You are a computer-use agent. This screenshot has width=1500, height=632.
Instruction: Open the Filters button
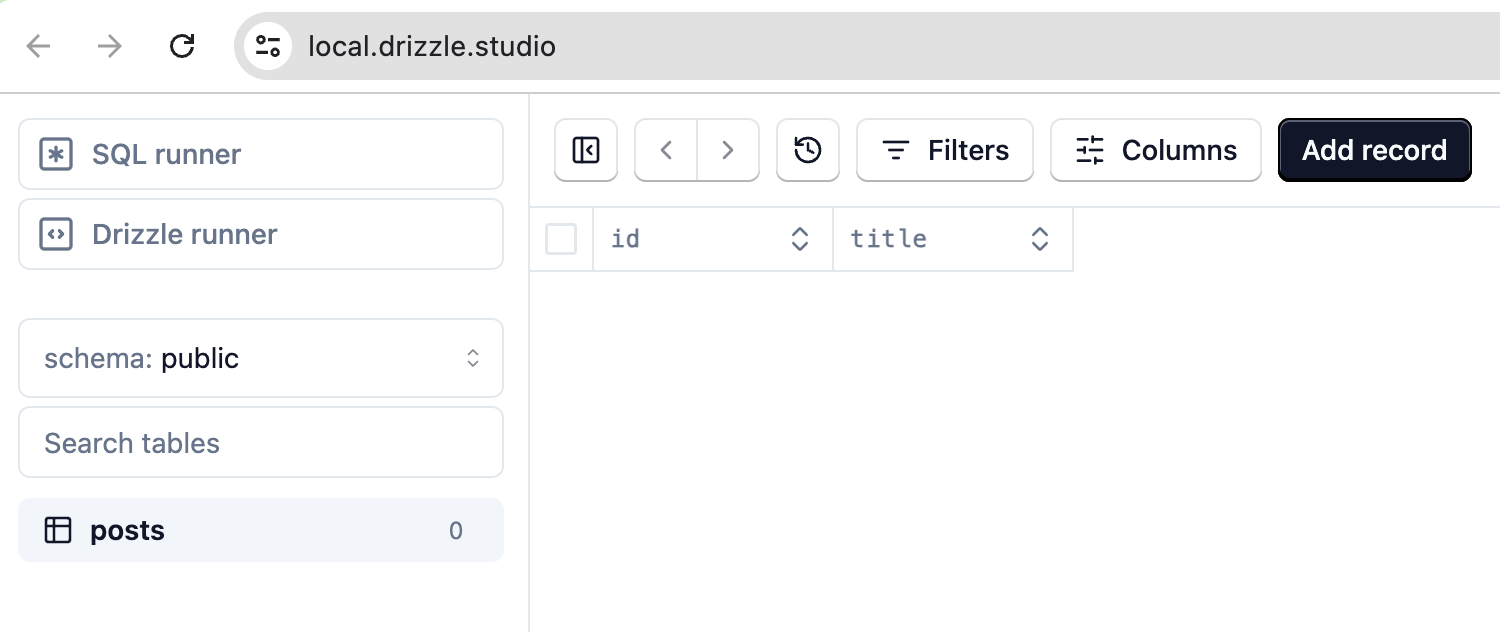point(945,150)
